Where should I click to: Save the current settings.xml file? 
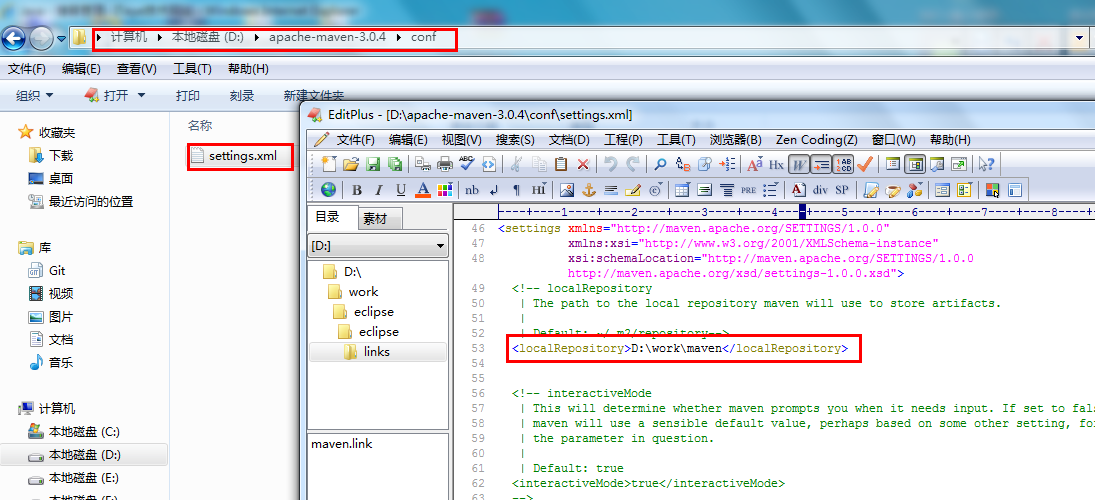pos(373,164)
